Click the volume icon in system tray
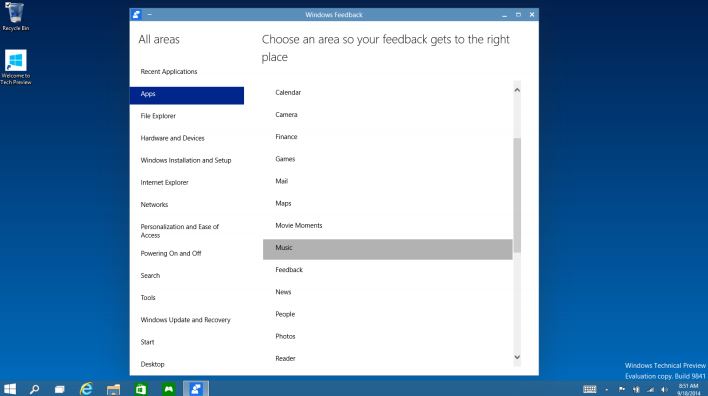Screen dimensions: 708x396 pos(664,389)
